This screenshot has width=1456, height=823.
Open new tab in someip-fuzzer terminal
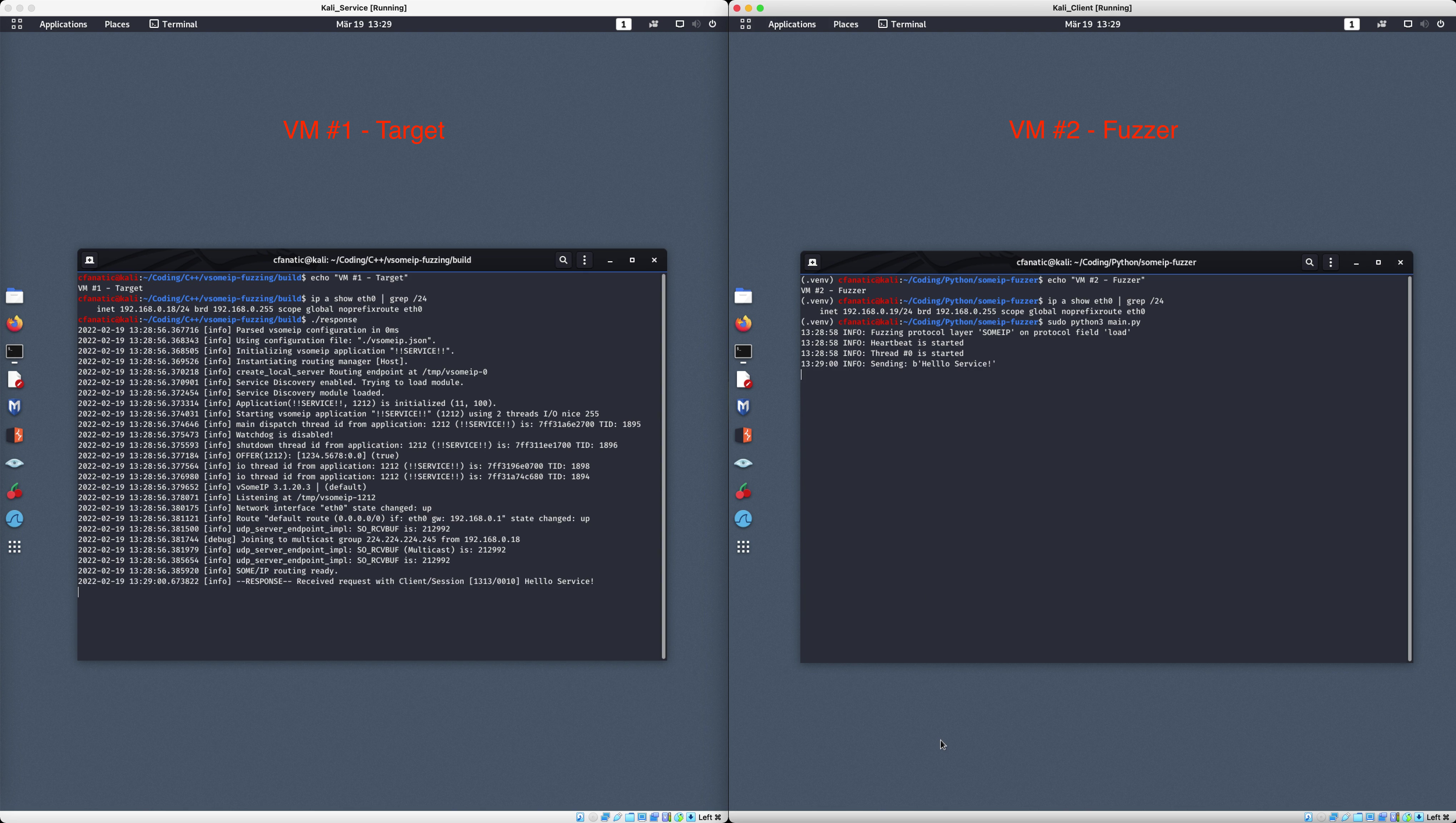click(813, 262)
